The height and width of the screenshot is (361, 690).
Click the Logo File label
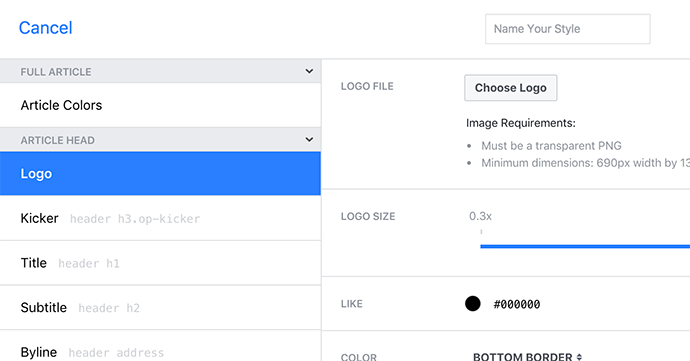click(x=367, y=86)
